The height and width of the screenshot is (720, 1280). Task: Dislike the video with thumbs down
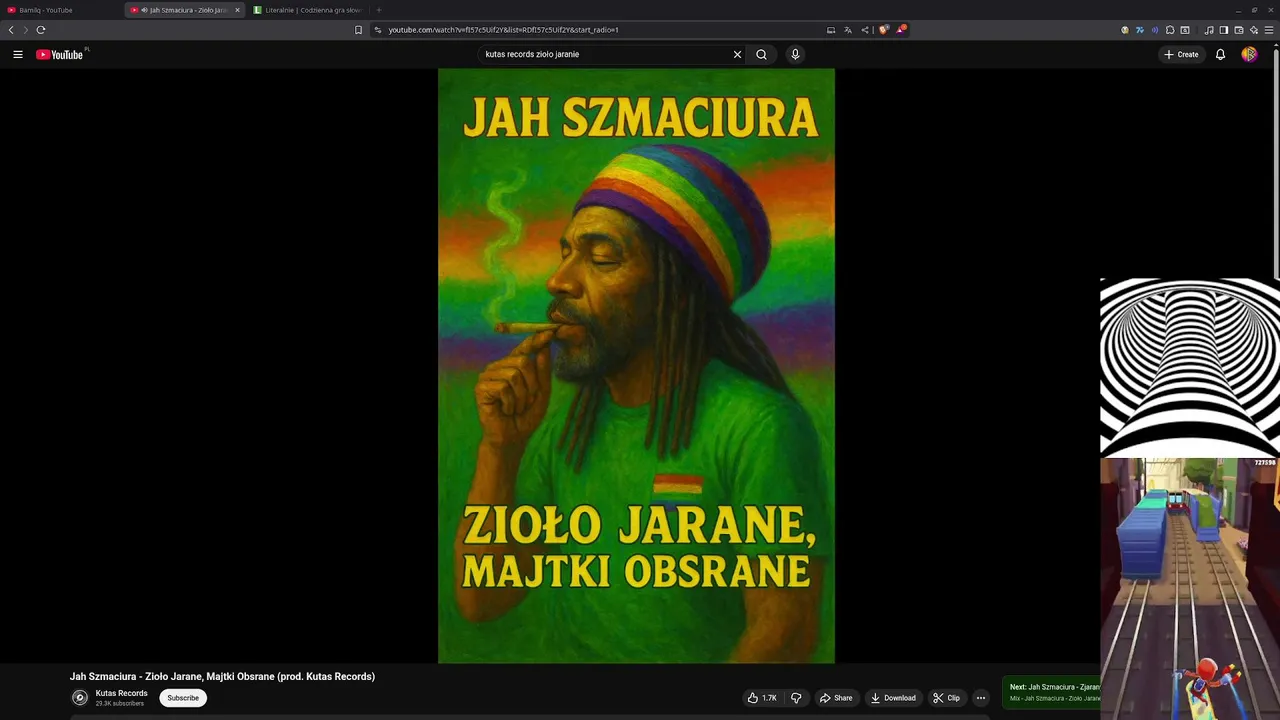[796, 698]
